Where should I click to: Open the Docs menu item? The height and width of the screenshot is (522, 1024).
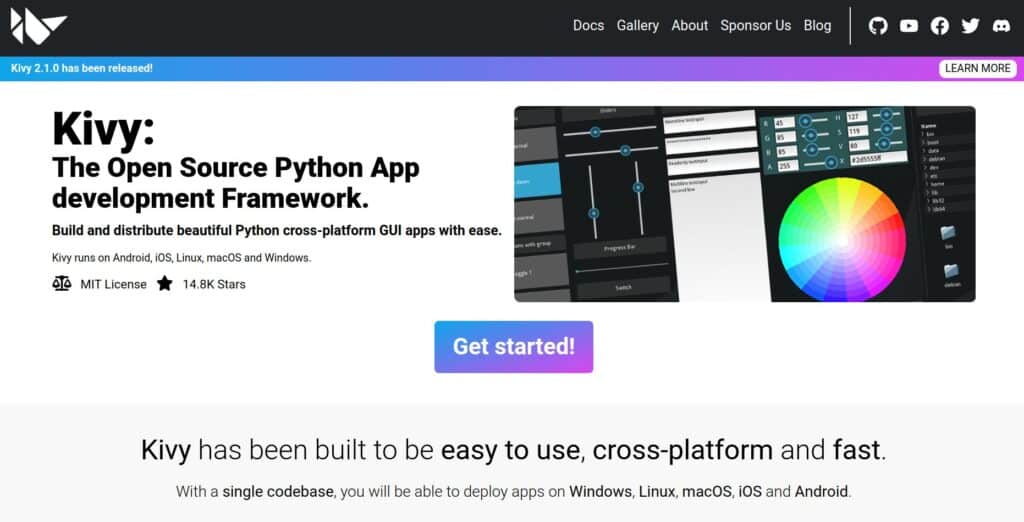588,26
